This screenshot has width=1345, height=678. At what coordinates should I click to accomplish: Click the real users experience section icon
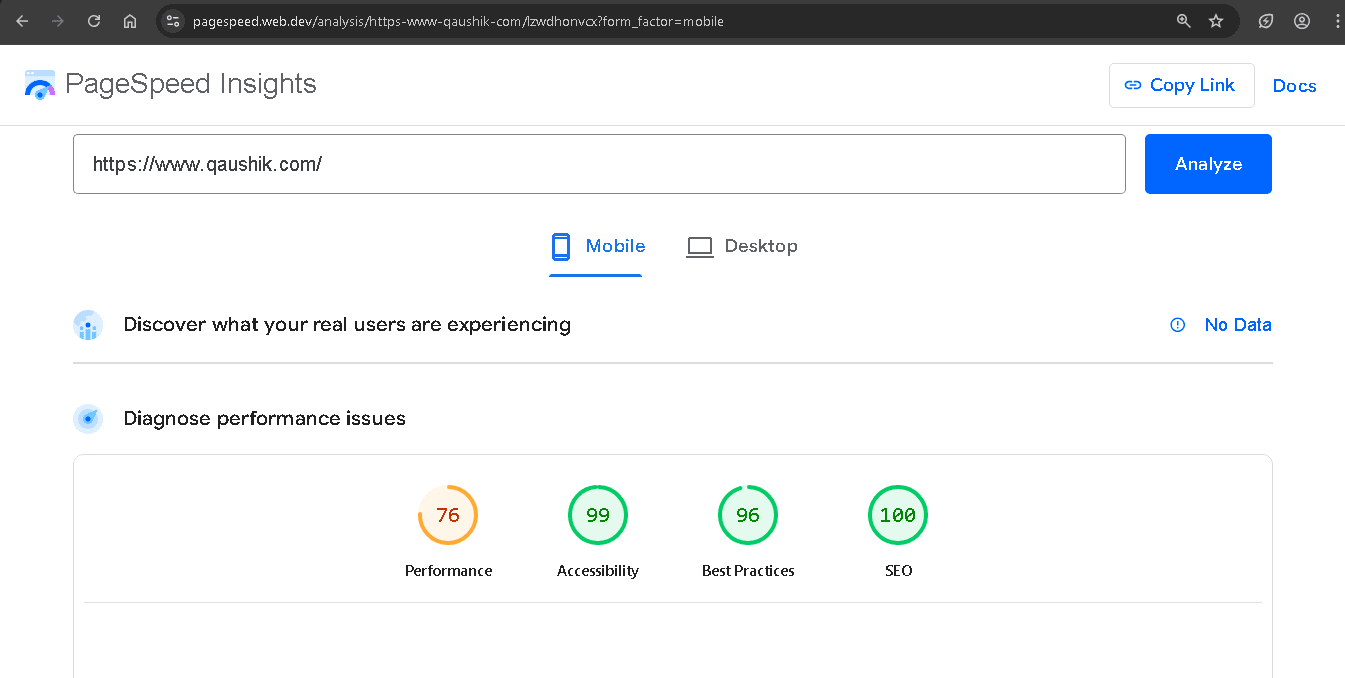click(88, 325)
